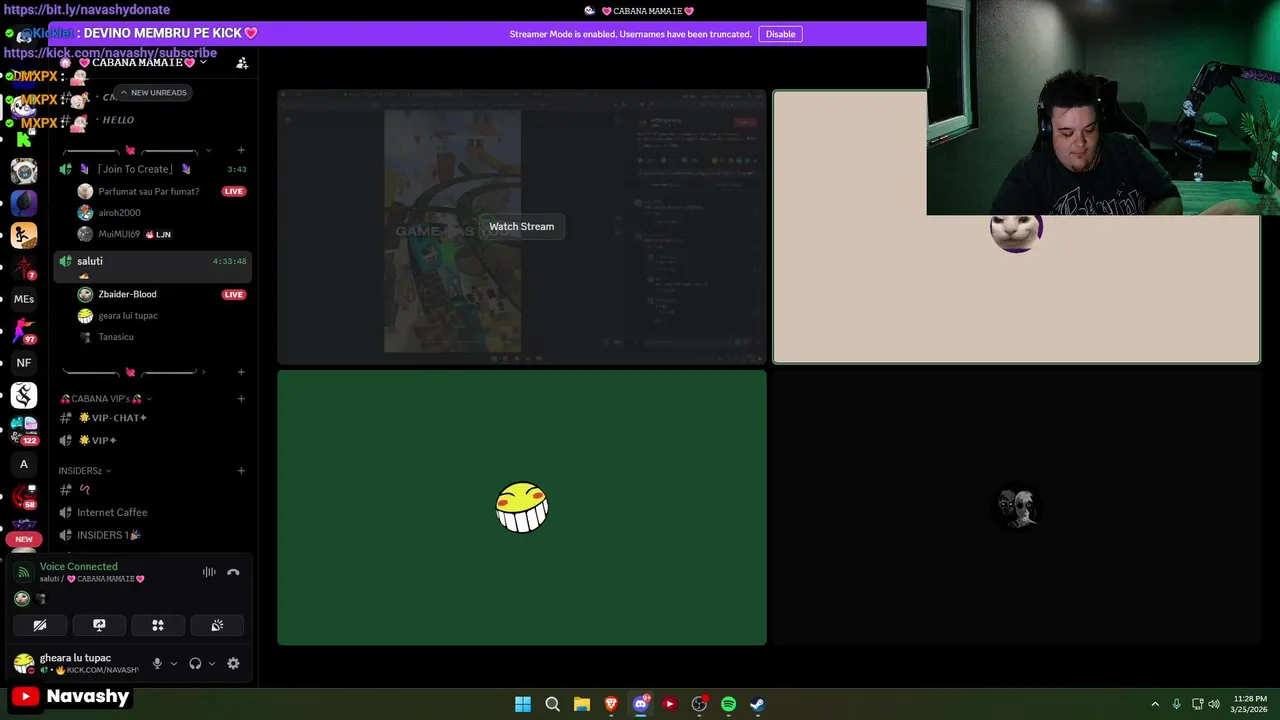1280x720 pixels.
Task: Open server icon with 122 badge
Action: coord(24,430)
